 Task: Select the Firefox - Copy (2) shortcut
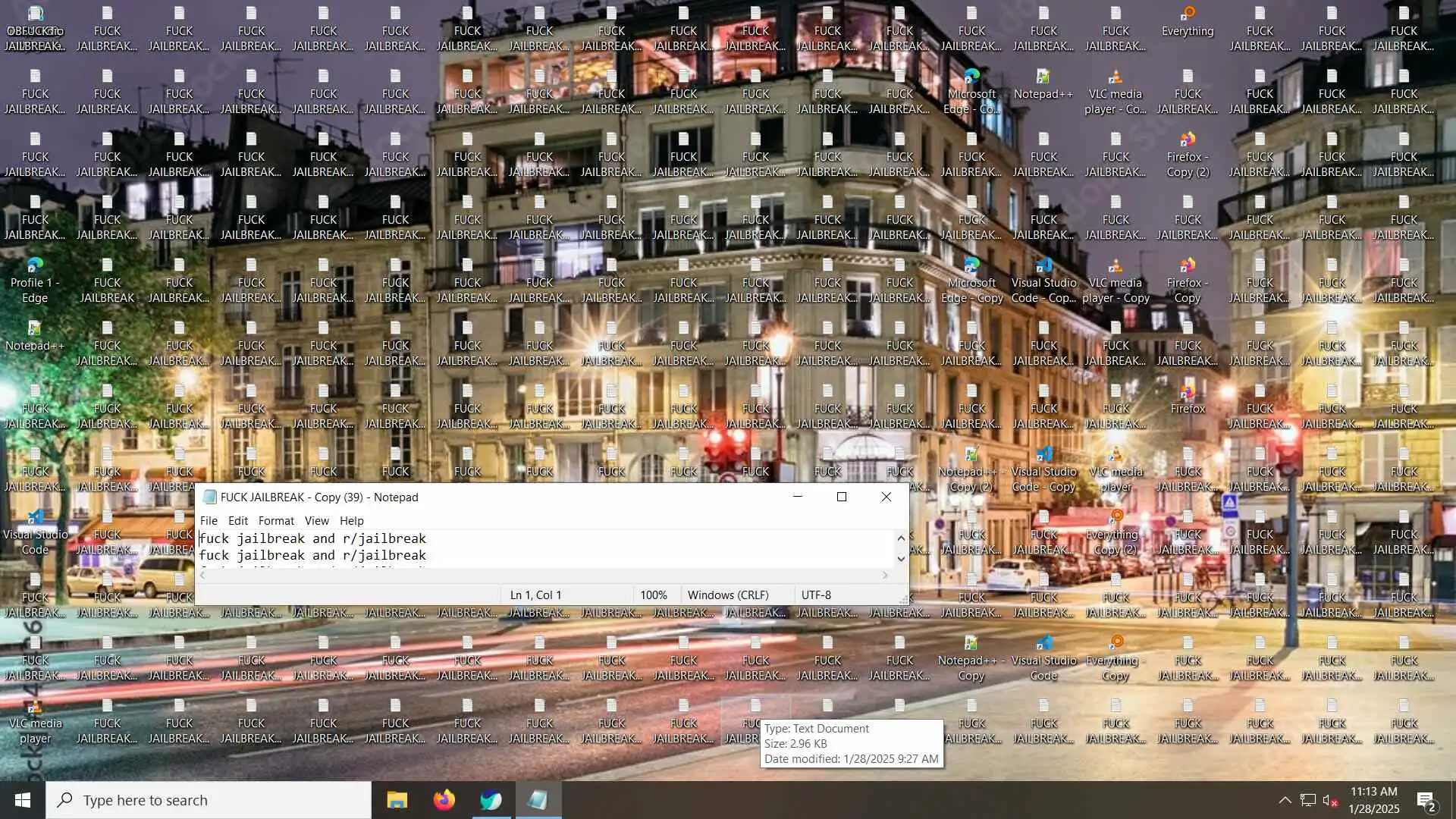click(1188, 155)
